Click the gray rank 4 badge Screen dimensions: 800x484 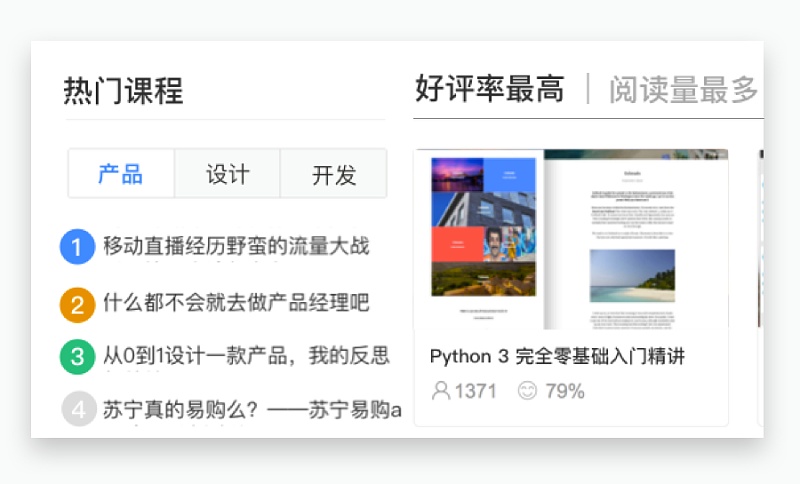pos(78,409)
